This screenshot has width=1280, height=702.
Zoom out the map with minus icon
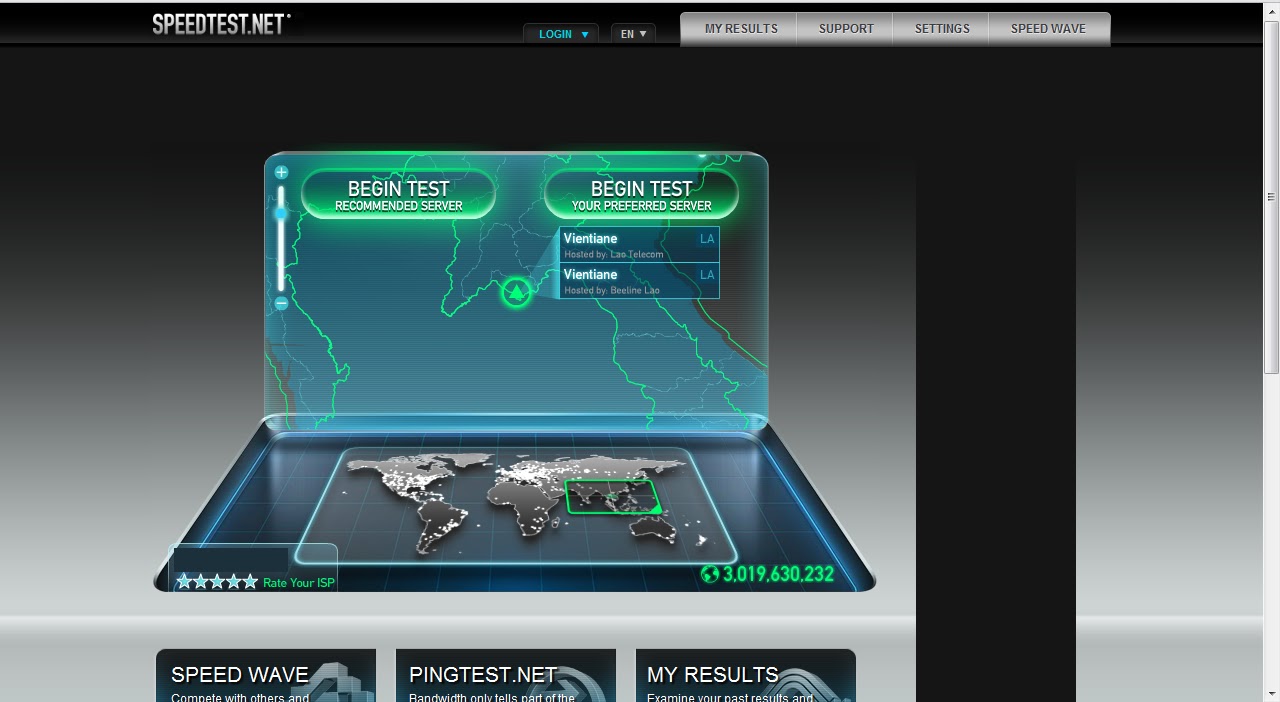tap(281, 303)
